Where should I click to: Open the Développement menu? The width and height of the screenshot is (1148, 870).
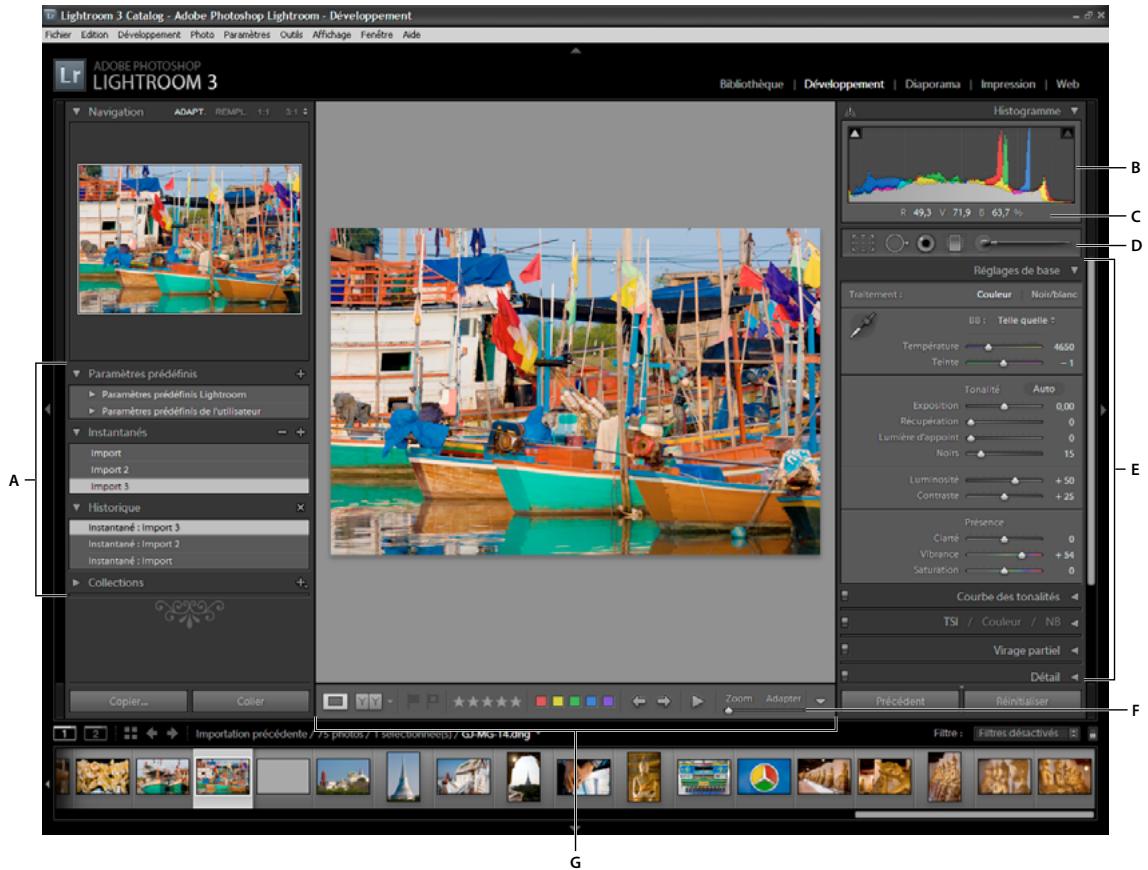point(149,34)
